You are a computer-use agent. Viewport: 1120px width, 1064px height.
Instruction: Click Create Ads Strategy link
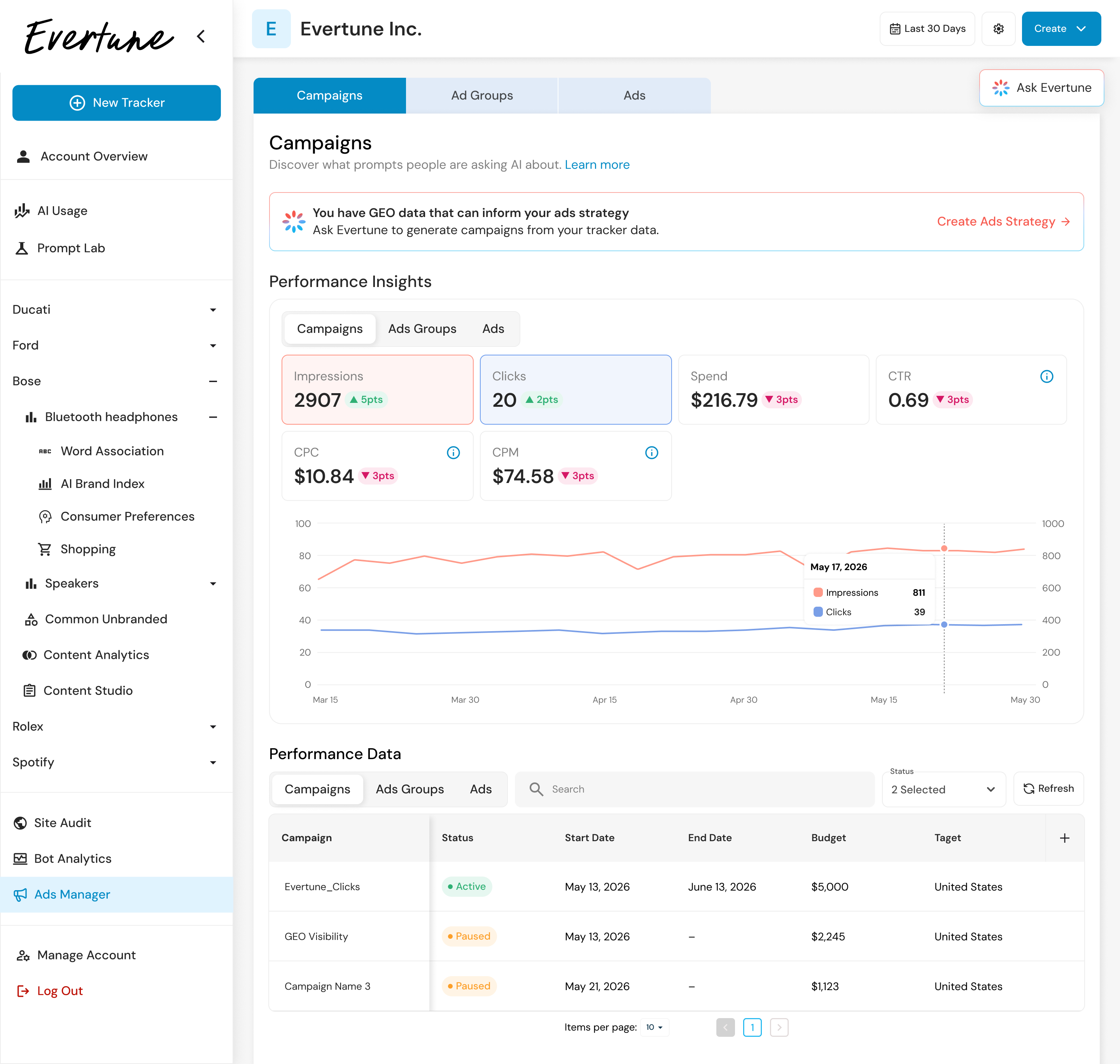[1003, 221]
